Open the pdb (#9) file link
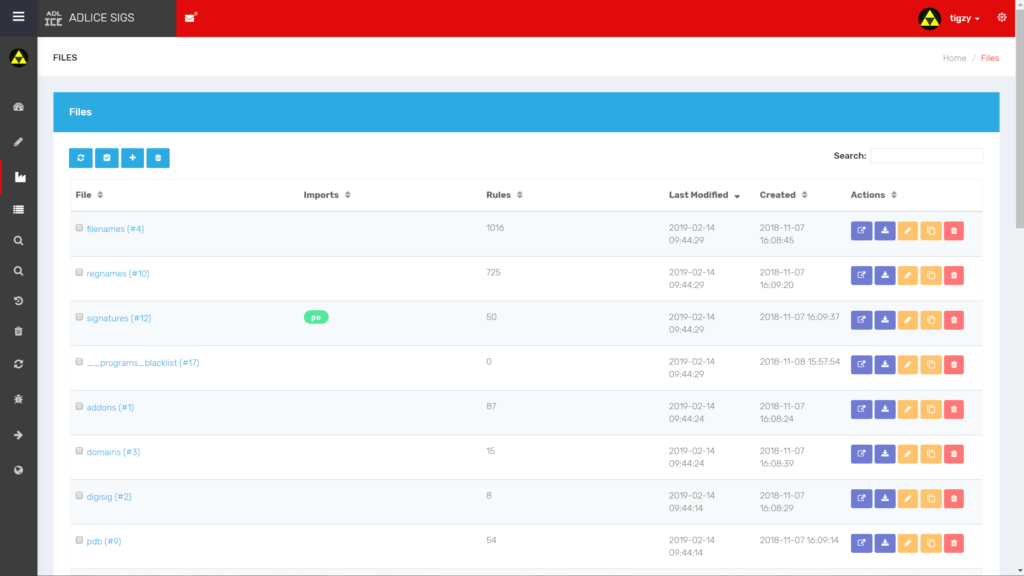 (x=104, y=541)
